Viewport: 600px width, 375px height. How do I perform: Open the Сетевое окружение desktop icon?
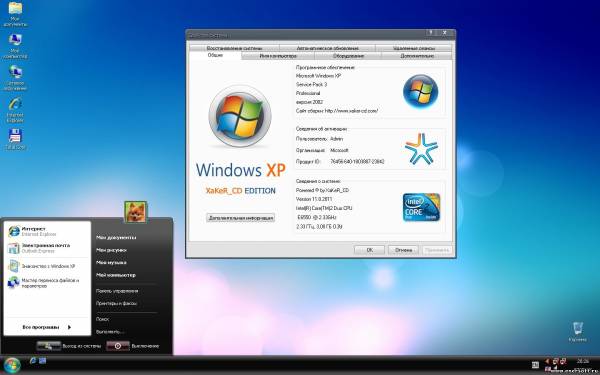(15, 78)
